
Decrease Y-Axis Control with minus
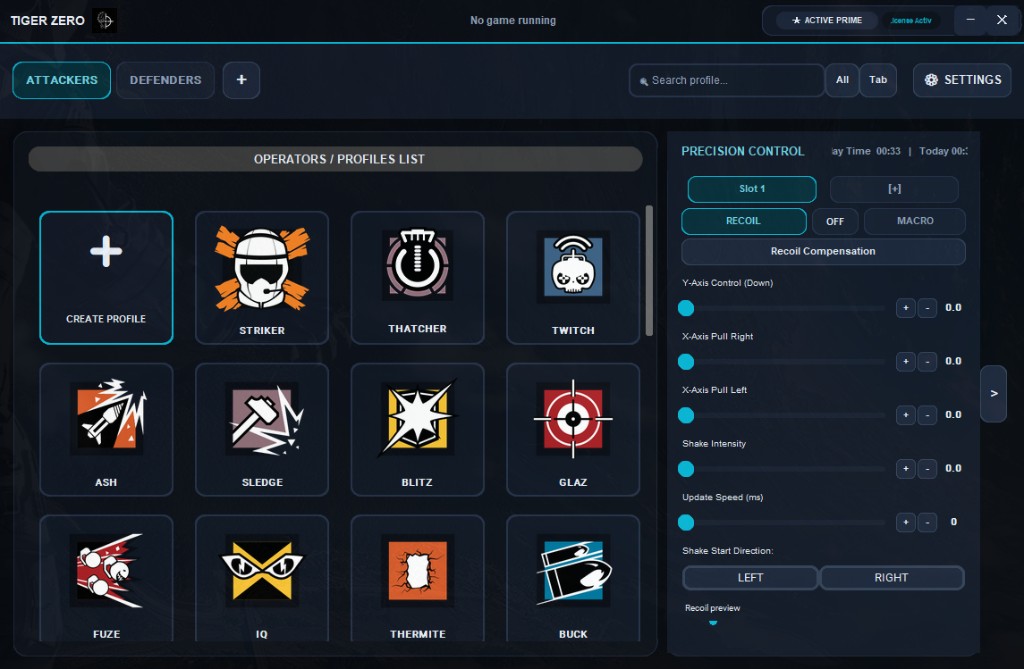pos(927,308)
